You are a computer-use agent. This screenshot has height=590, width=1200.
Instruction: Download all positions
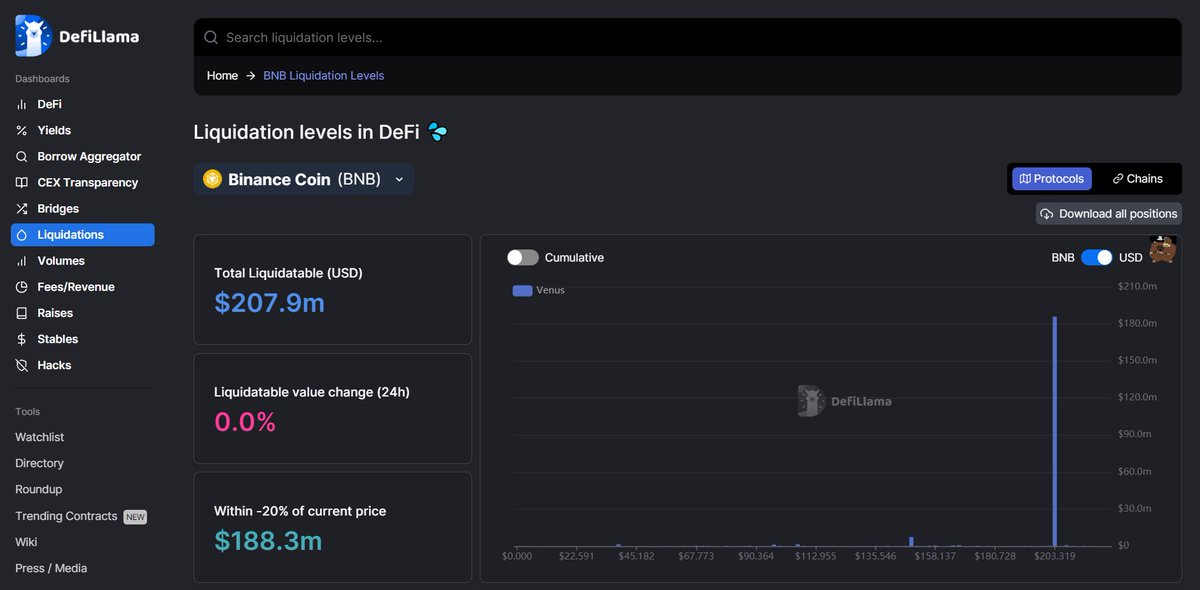pyautogui.click(x=1109, y=214)
